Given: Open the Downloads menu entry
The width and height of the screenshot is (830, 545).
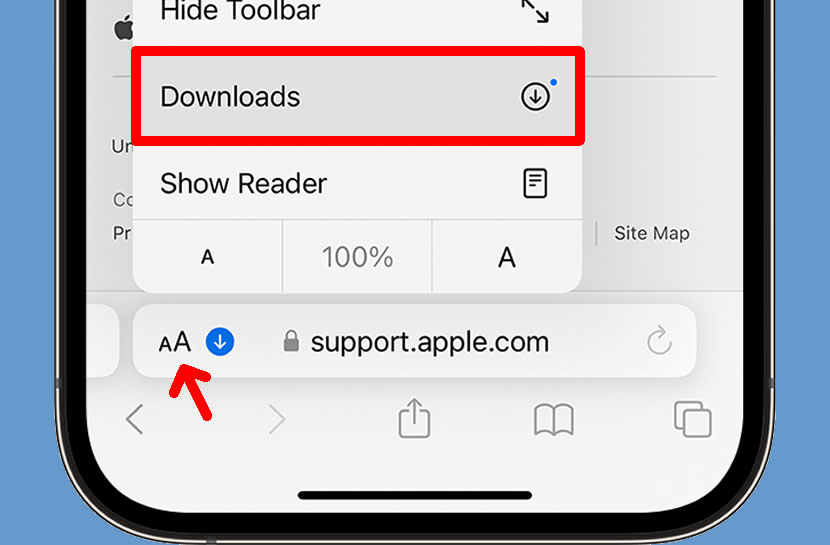Looking at the screenshot, I should coord(358,96).
